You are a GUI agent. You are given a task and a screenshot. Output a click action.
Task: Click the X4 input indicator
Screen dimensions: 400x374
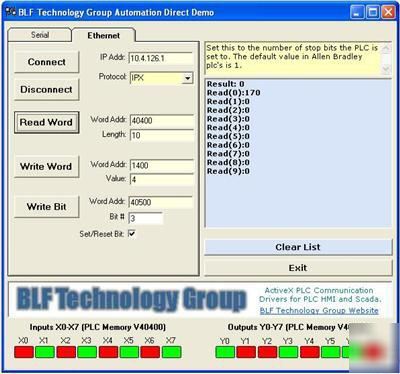(108, 352)
